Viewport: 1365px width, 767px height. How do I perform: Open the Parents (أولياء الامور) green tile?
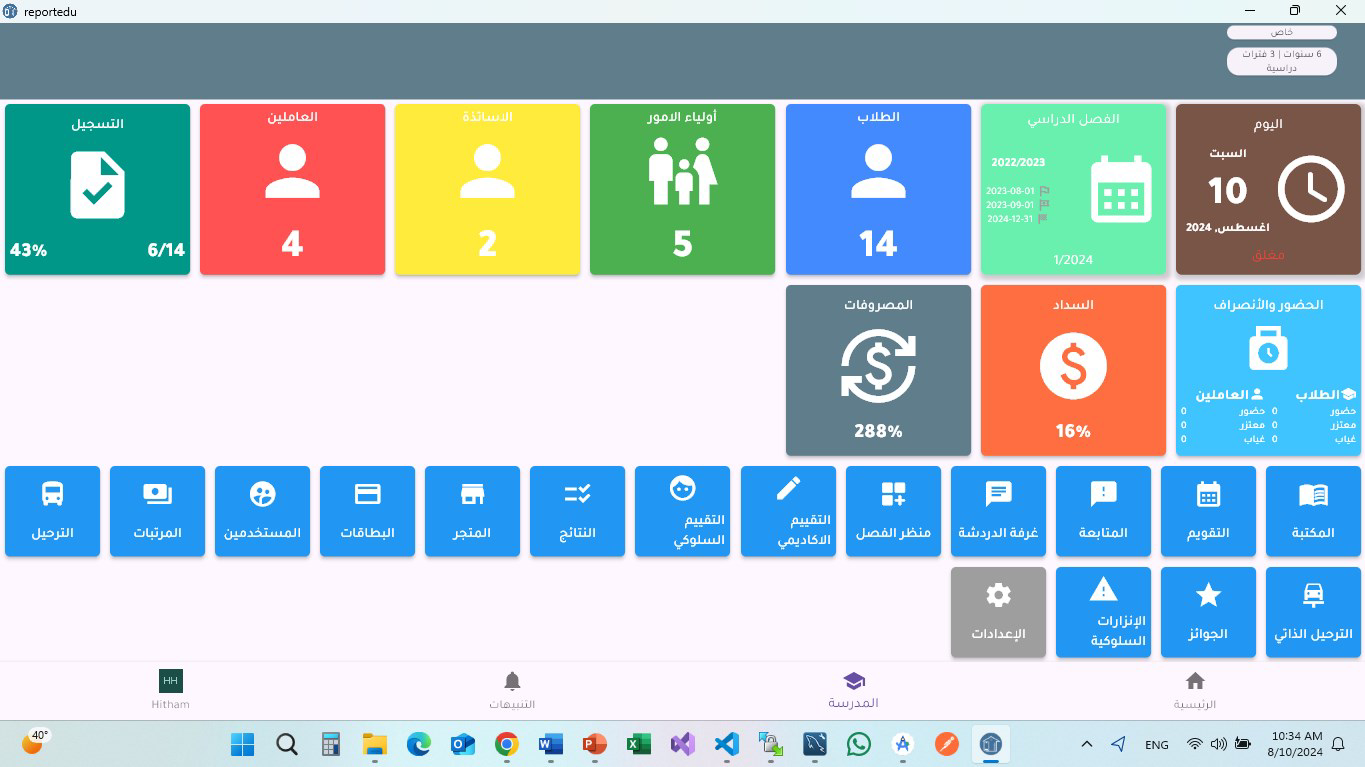[x=682, y=189]
